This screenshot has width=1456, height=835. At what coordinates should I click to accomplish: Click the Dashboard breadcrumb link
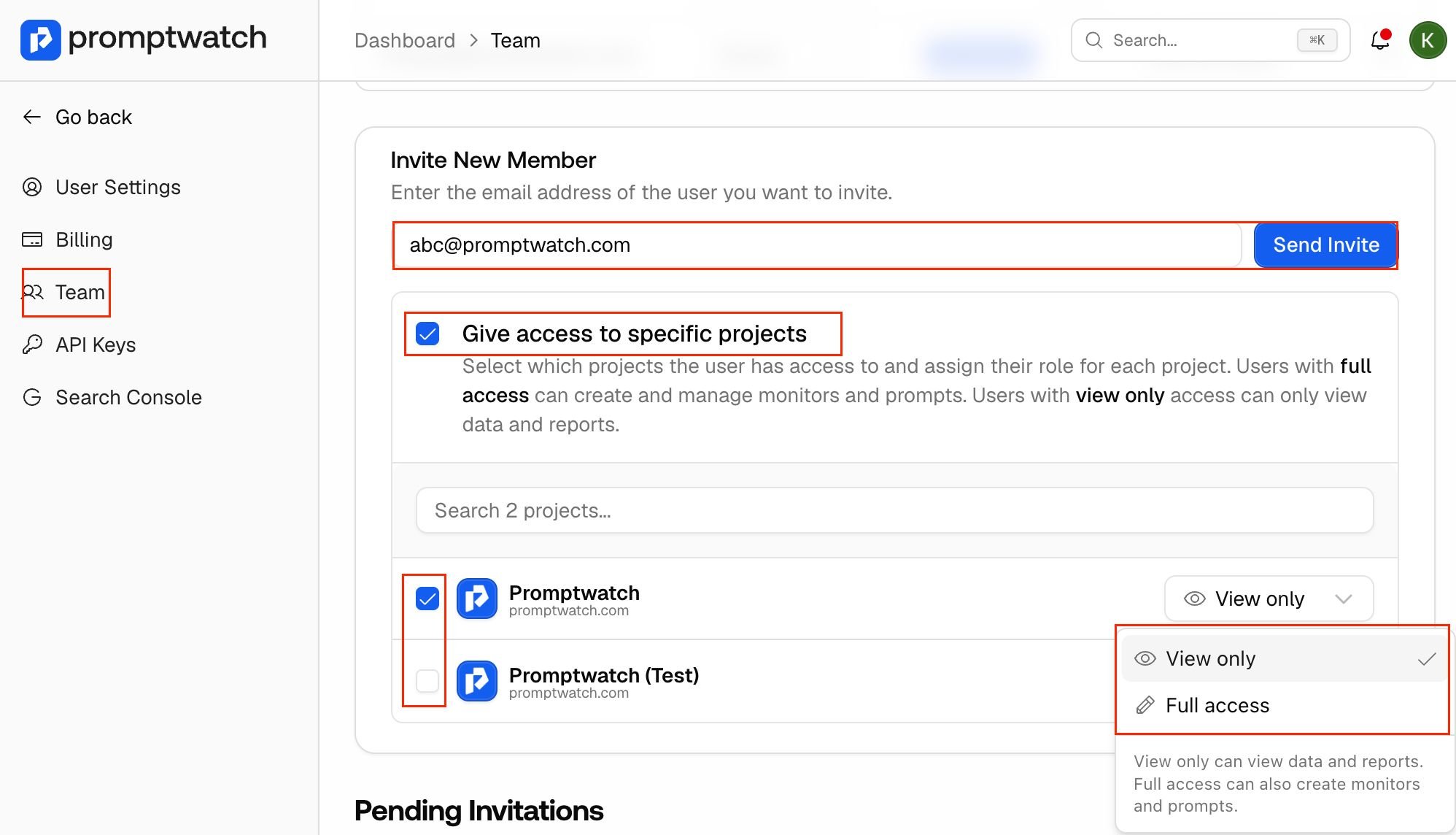point(405,41)
